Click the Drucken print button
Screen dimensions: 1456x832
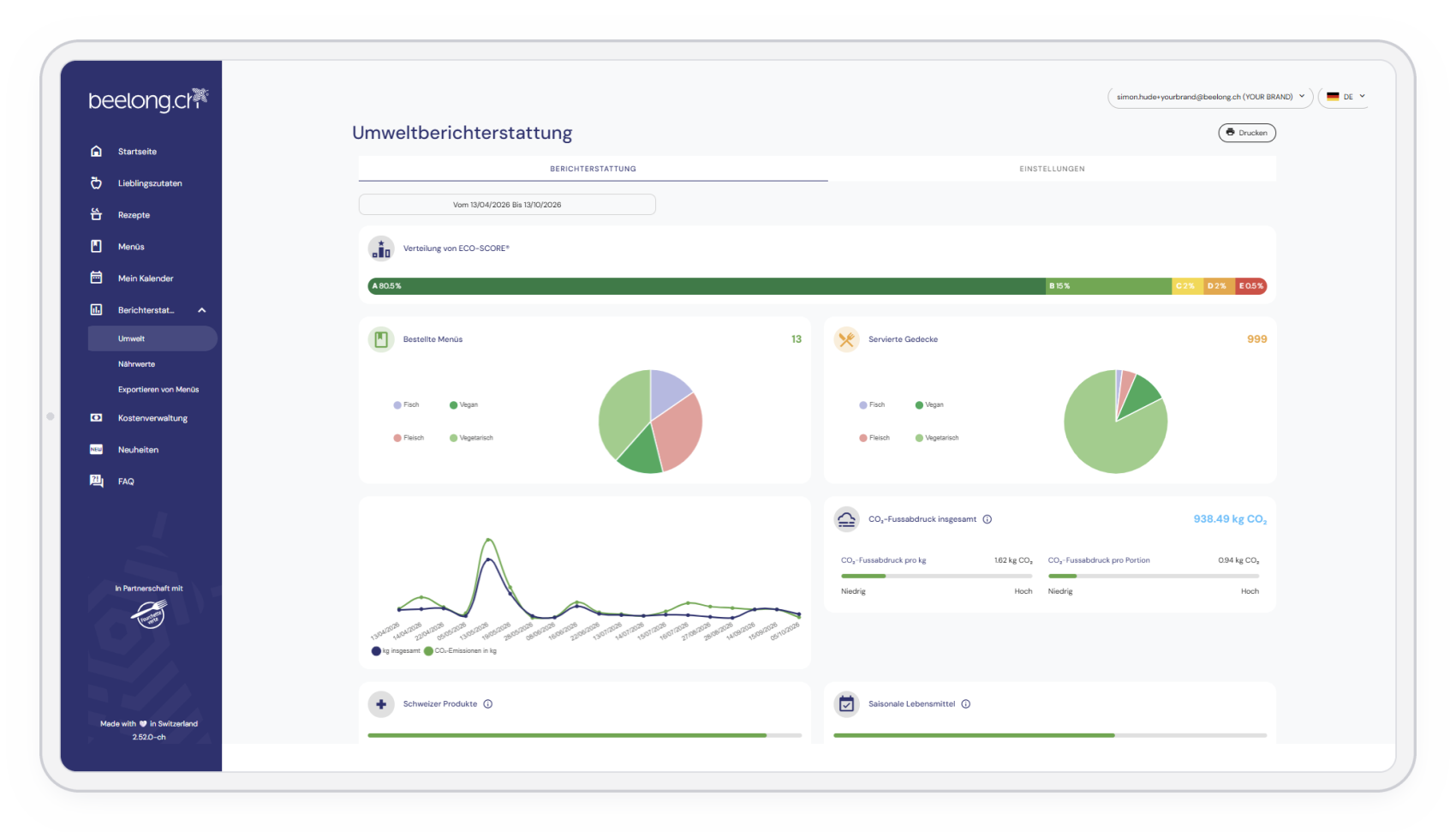pyautogui.click(x=1247, y=133)
